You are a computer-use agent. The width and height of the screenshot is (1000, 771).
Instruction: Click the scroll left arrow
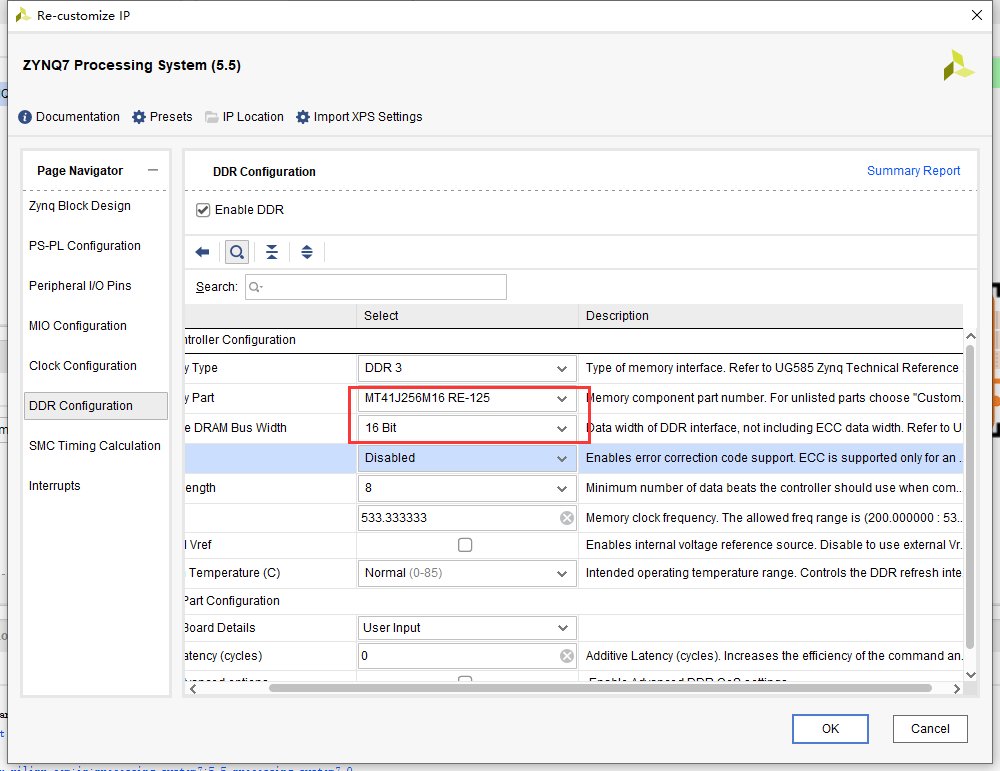193,688
